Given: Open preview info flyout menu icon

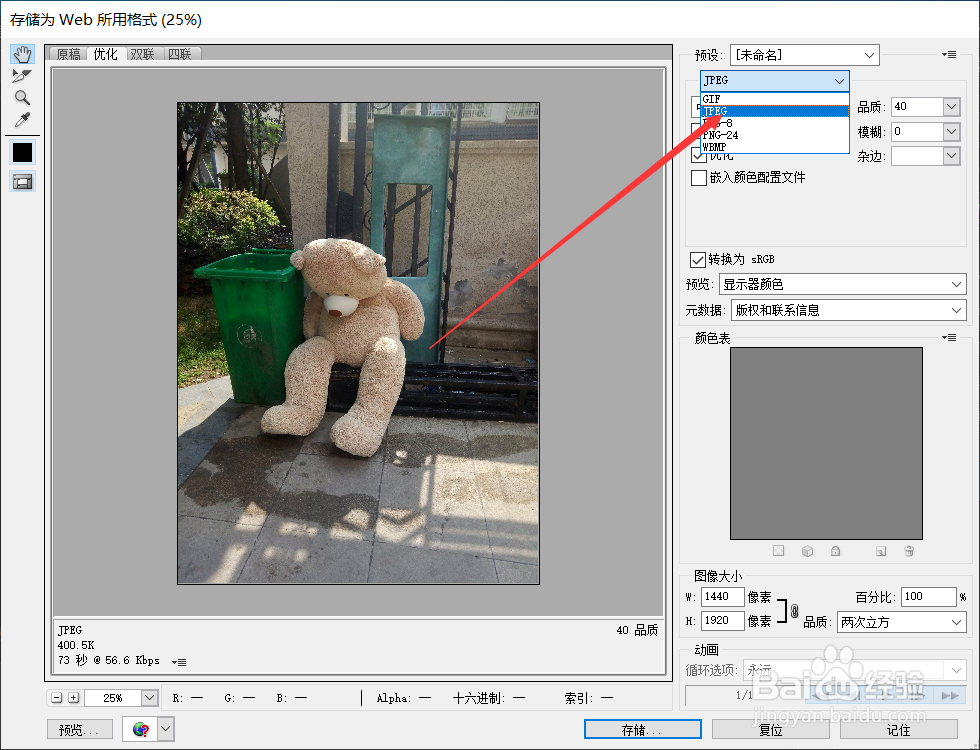Looking at the screenshot, I should click(179, 662).
